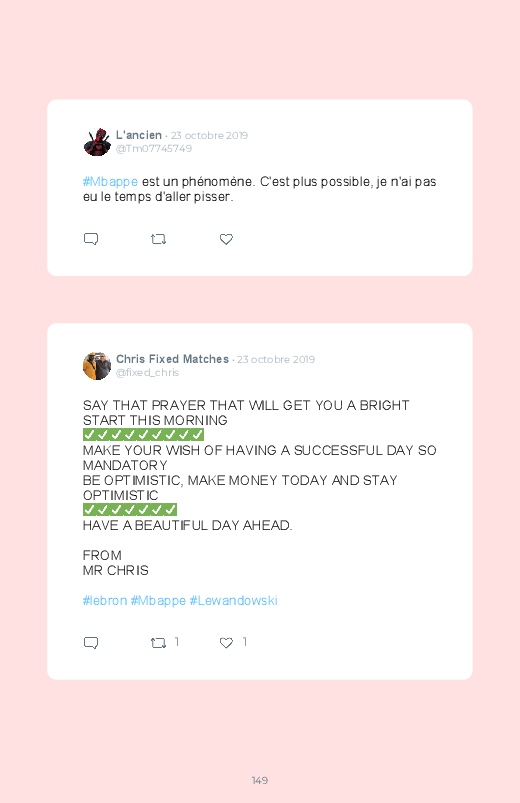Image resolution: width=520 pixels, height=803 pixels.
Task: Open the @Tm07745749 handle
Action: (154, 149)
